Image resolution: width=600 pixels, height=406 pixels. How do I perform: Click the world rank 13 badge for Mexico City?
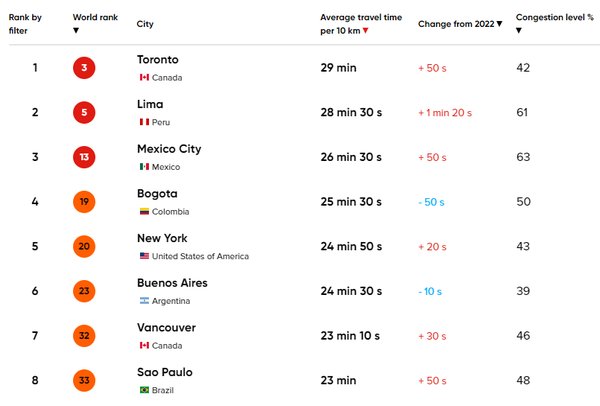click(x=84, y=157)
